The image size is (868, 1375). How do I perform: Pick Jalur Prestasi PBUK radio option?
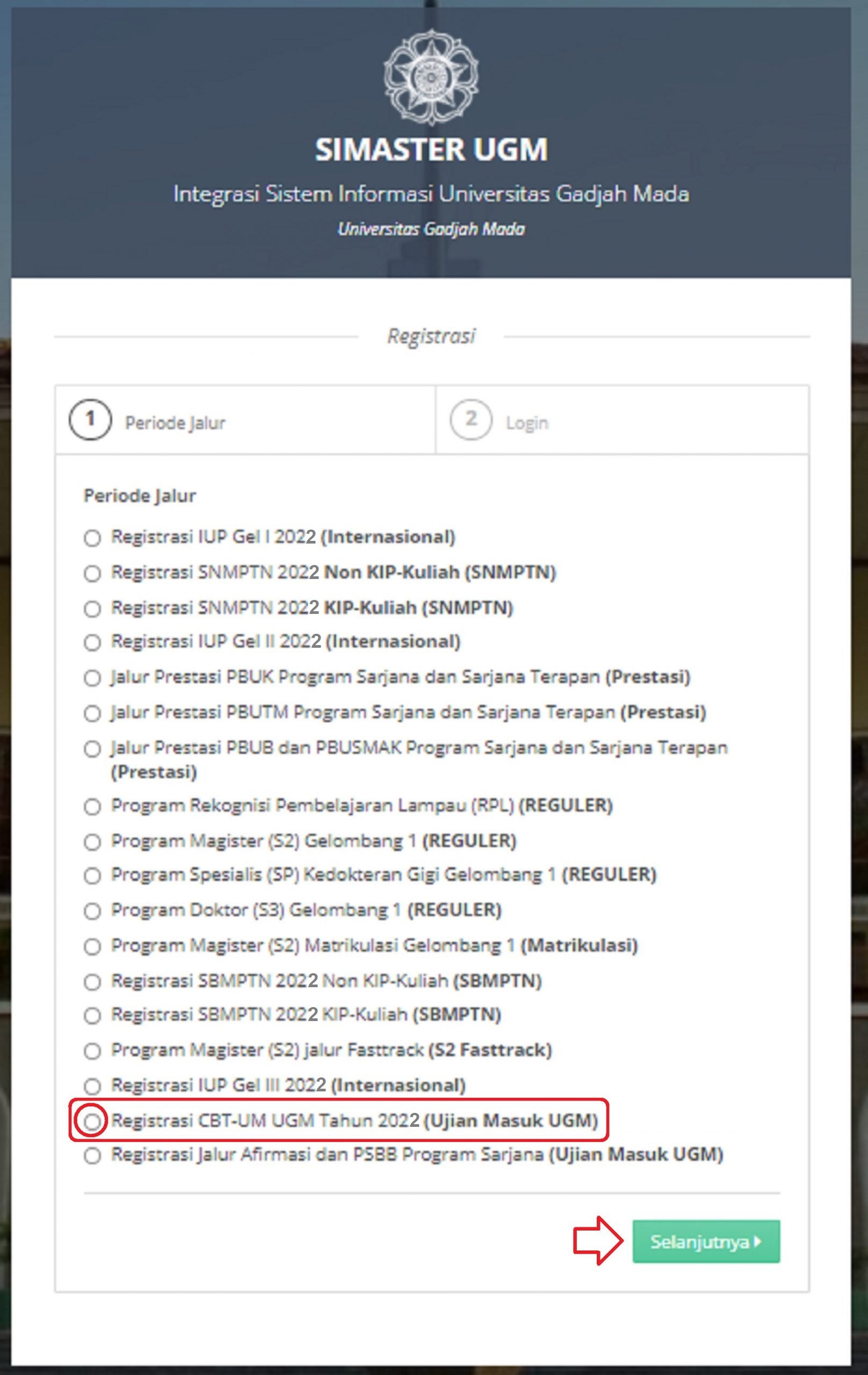point(92,678)
